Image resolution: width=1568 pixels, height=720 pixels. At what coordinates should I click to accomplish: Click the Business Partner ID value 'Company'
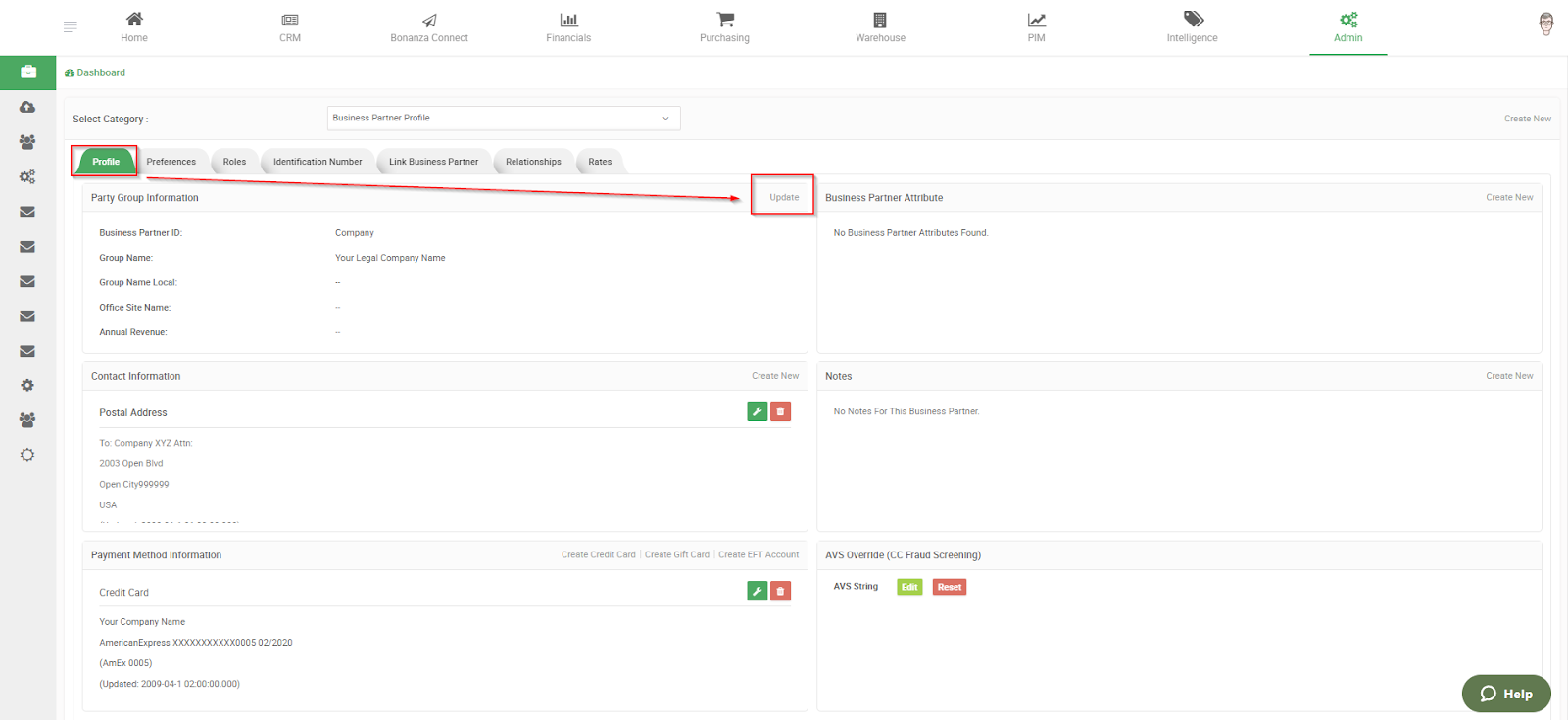pyautogui.click(x=355, y=233)
